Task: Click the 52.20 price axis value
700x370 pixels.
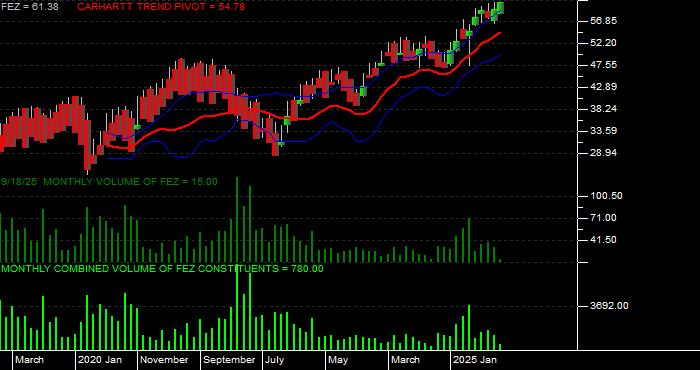Action: pyautogui.click(x=603, y=43)
